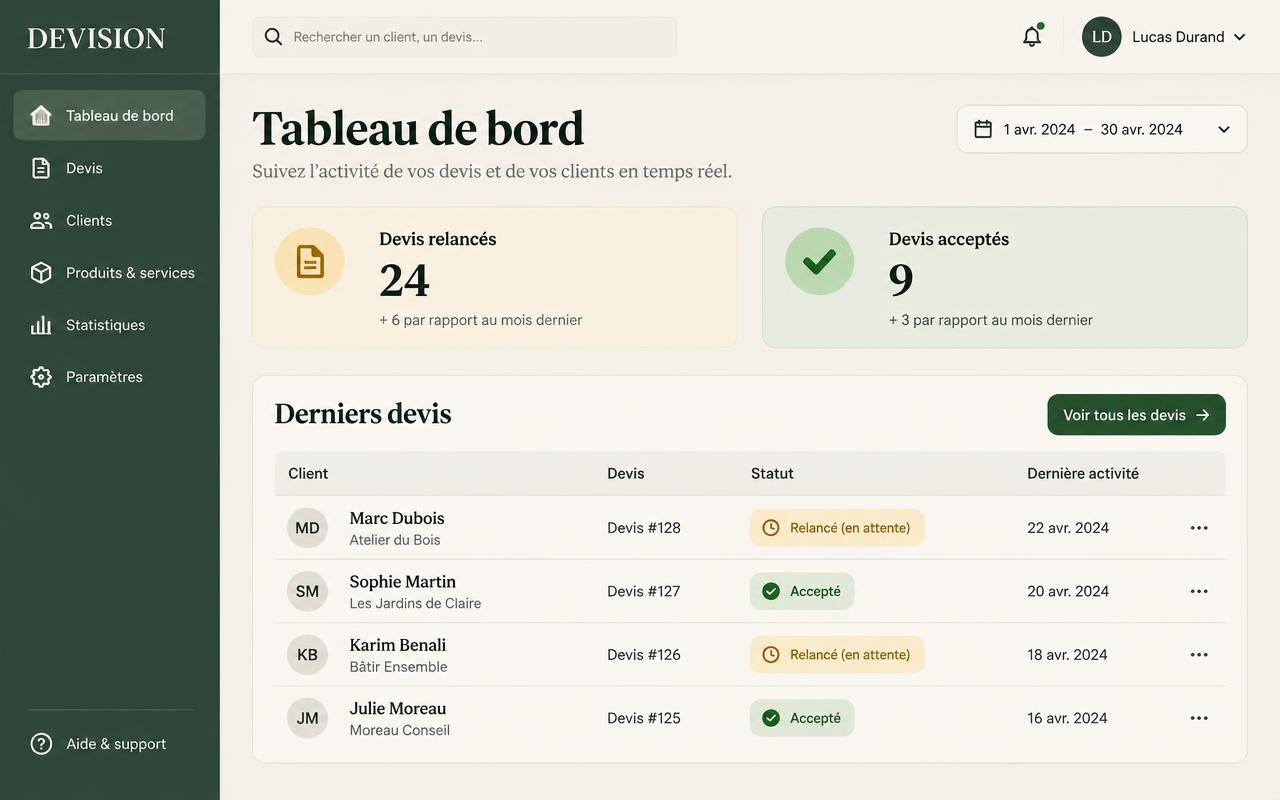The image size is (1280, 800).
Task: Click the date 16 avr. 2024
Action: 1067,718
